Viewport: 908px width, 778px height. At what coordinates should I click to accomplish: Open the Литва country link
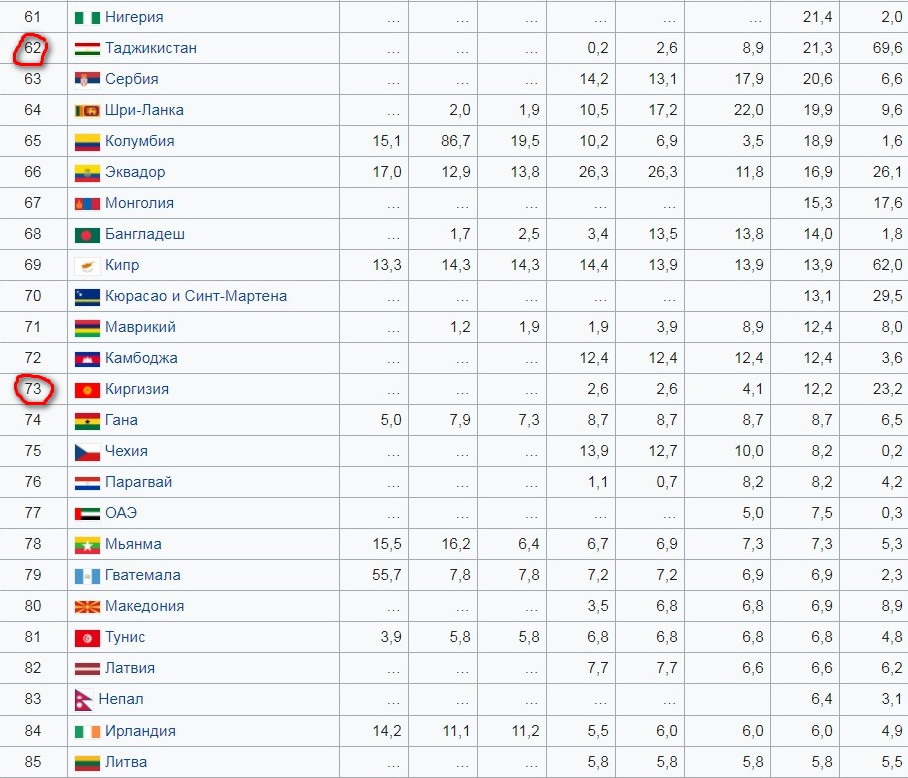click(126, 762)
